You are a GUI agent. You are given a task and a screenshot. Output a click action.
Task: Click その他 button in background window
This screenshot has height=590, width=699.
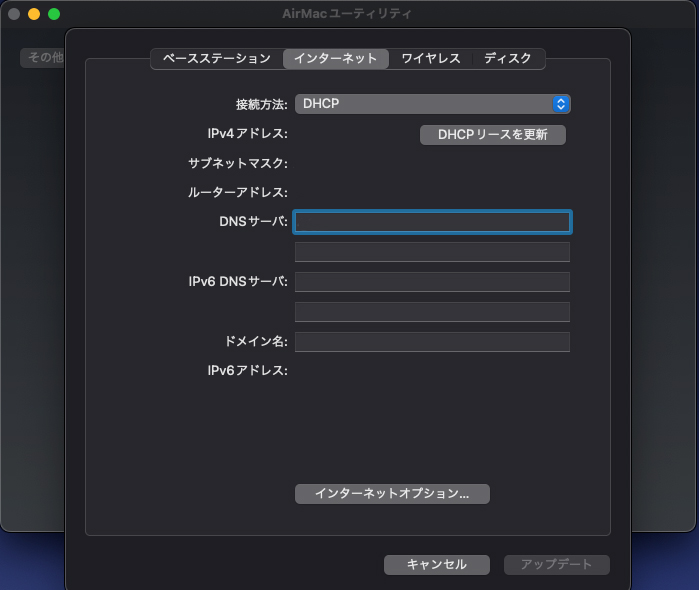click(43, 58)
